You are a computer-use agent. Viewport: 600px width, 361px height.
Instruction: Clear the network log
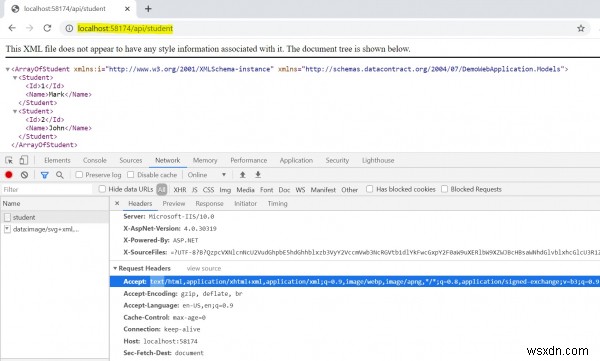[x=24, y=175]
